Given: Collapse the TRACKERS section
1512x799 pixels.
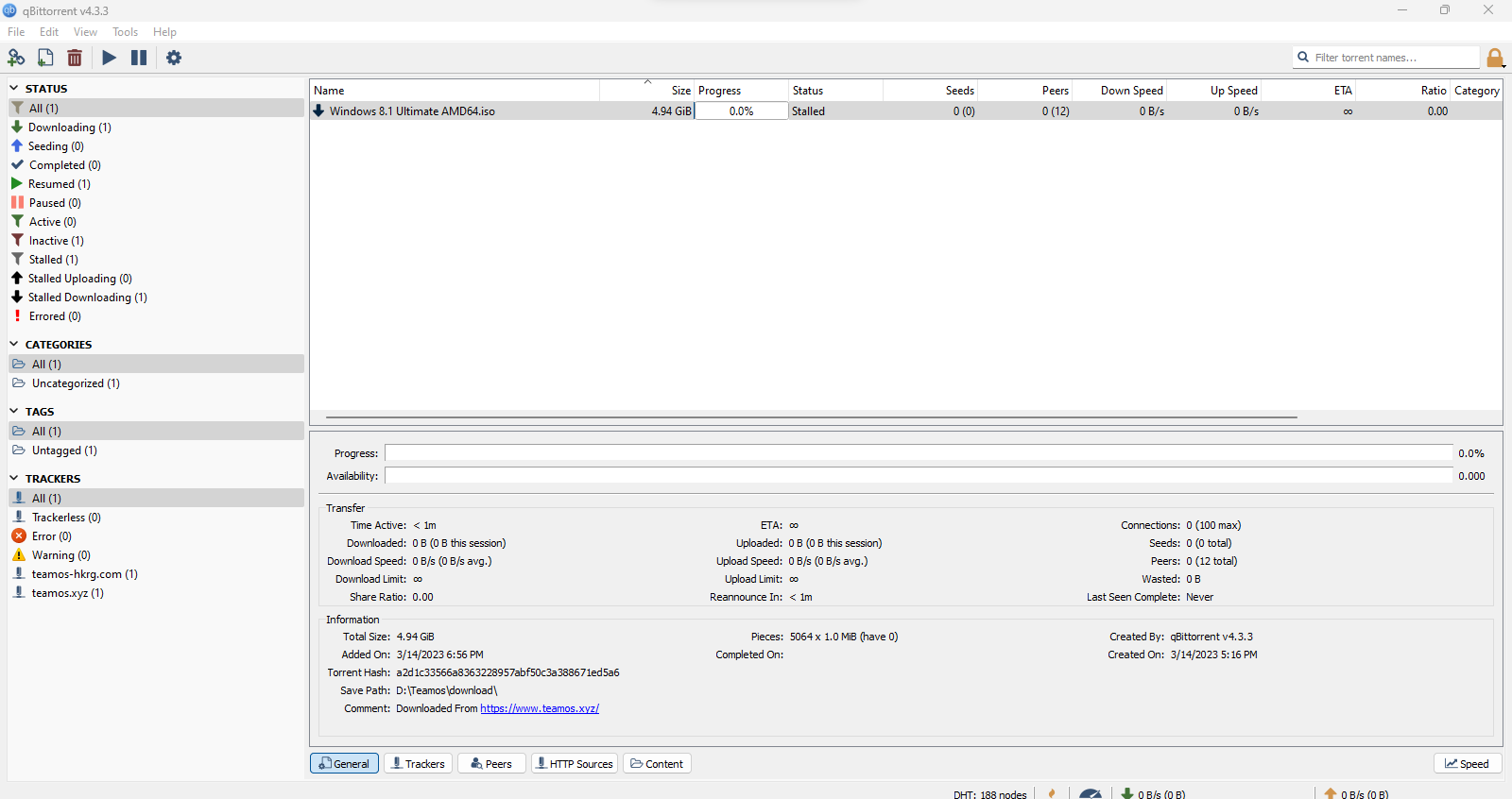Looking at the screenshot, I should tap(14, 478).
